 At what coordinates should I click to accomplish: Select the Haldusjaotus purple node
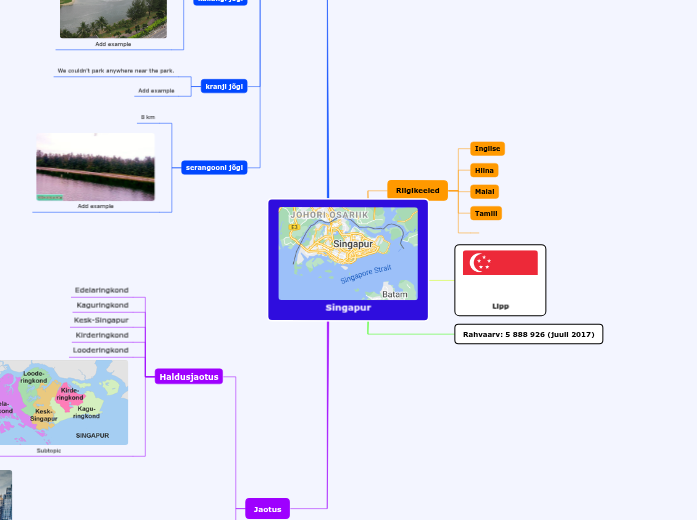pos(189,377)
